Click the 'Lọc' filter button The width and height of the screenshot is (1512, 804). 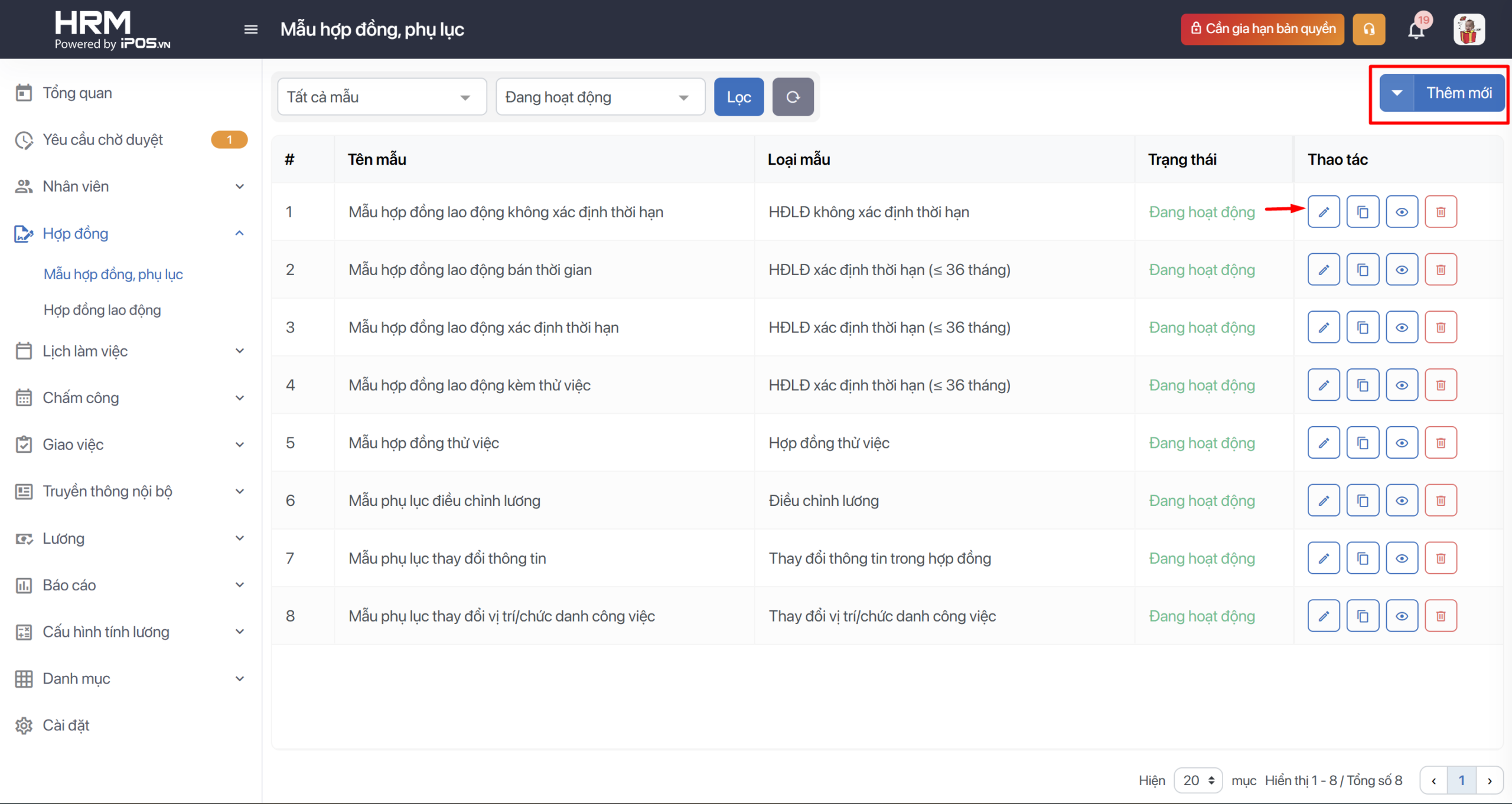coord(738,97)
